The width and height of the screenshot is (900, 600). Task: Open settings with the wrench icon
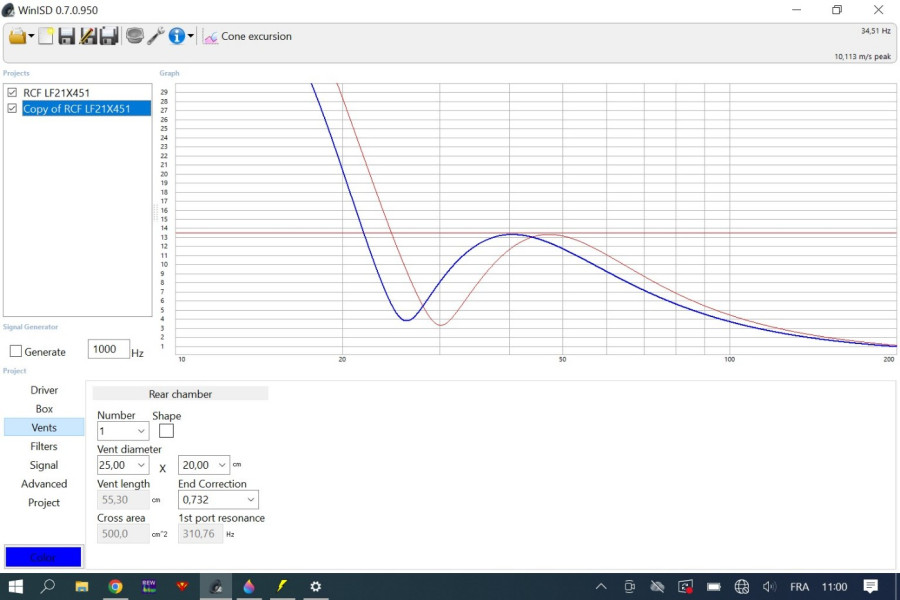click(156, 36)
